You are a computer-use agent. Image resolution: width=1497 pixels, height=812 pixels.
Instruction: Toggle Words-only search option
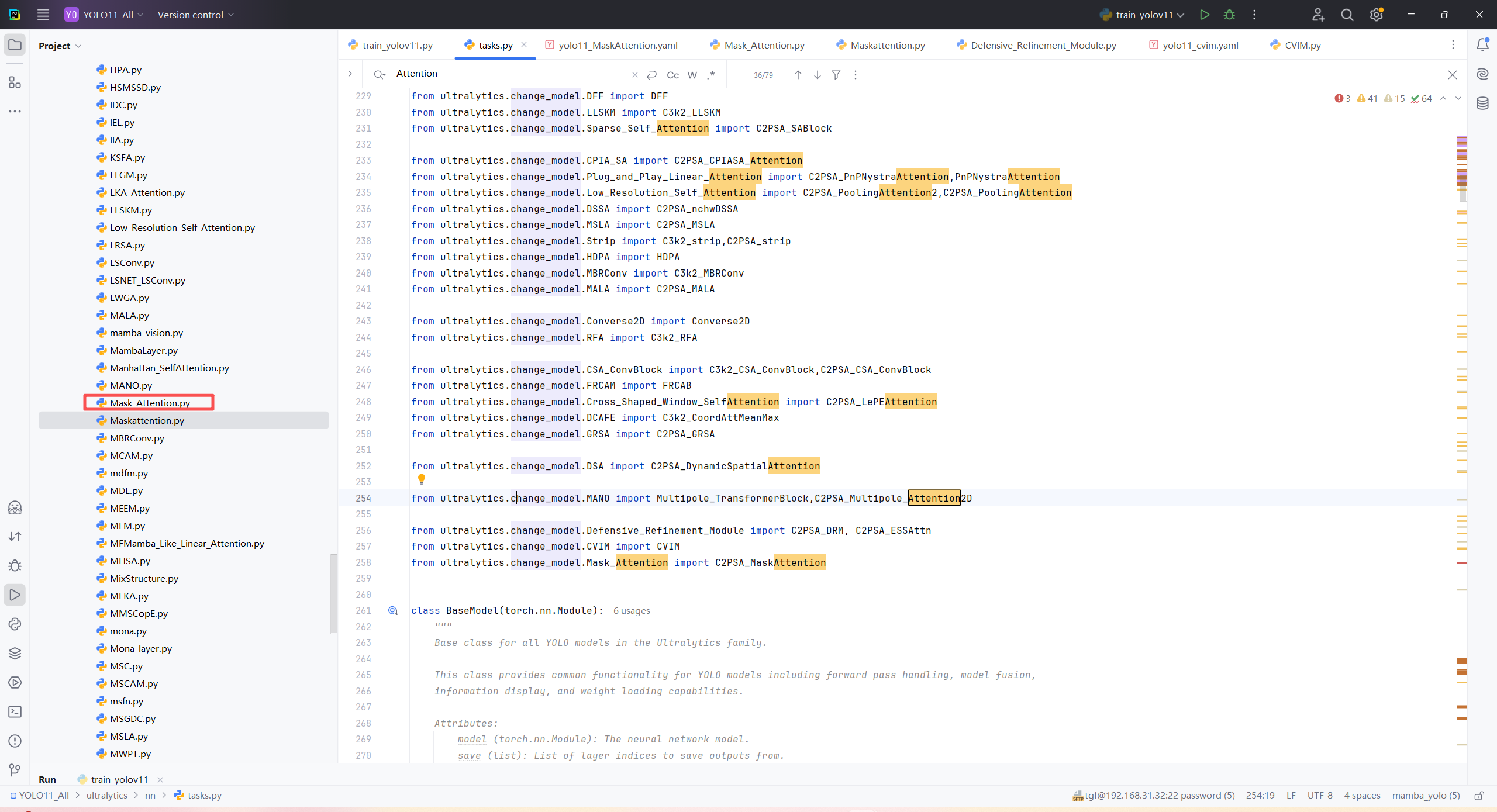coord(692,75)
